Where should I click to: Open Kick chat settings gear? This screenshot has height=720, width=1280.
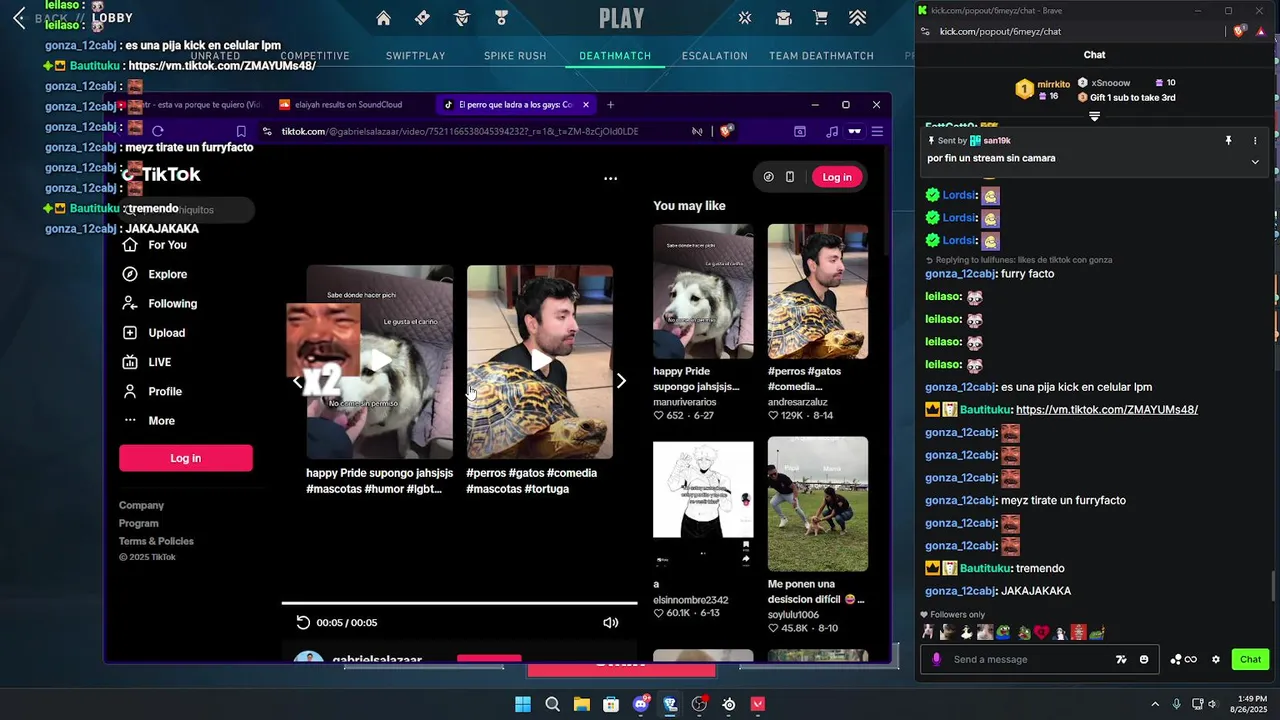(x=1216, y=659)
